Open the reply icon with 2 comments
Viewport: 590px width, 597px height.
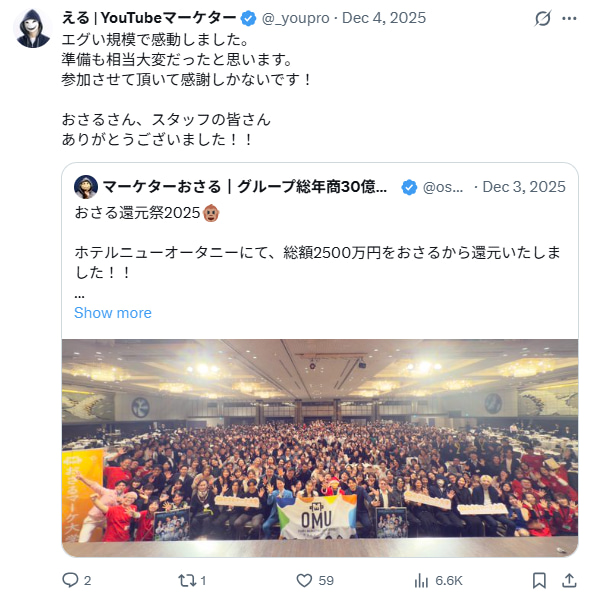pyautogui.click(x=71, y=580)
